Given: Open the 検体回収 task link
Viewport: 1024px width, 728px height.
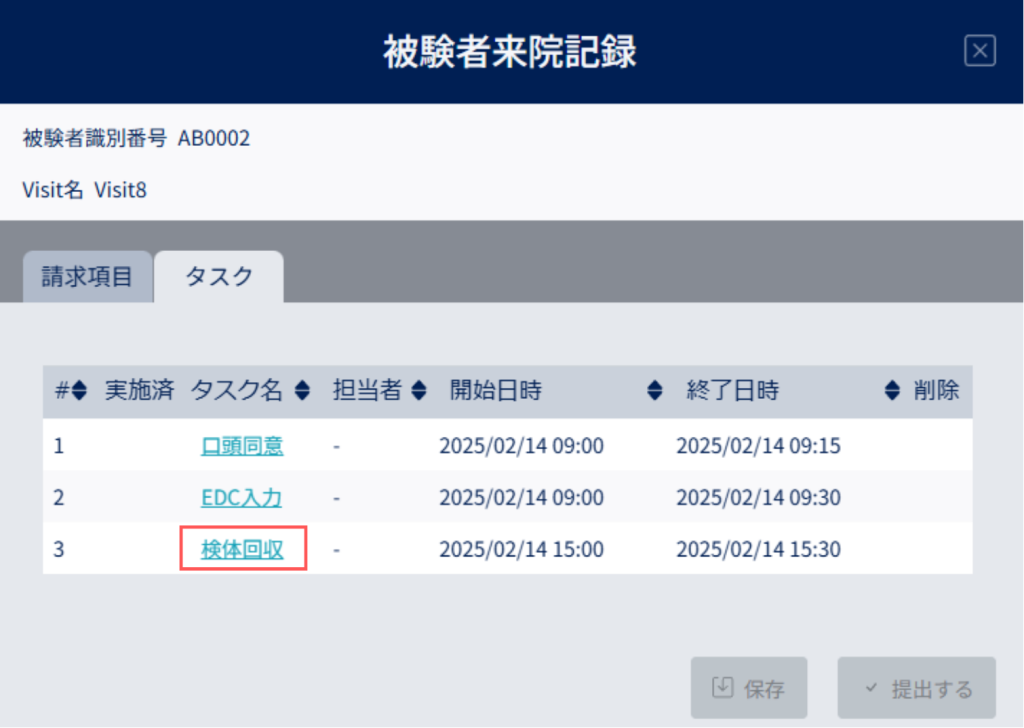Looking at the screenshot, I should point(242,550).
